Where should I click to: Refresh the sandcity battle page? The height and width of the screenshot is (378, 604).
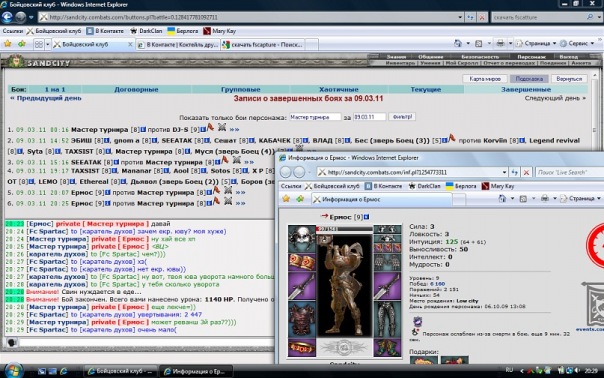pos(470,17)
